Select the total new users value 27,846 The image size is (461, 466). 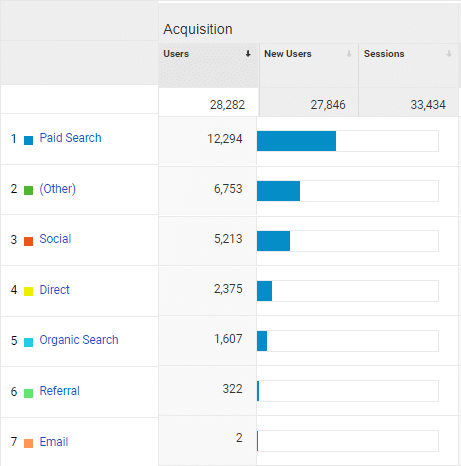tap(328, 105)
